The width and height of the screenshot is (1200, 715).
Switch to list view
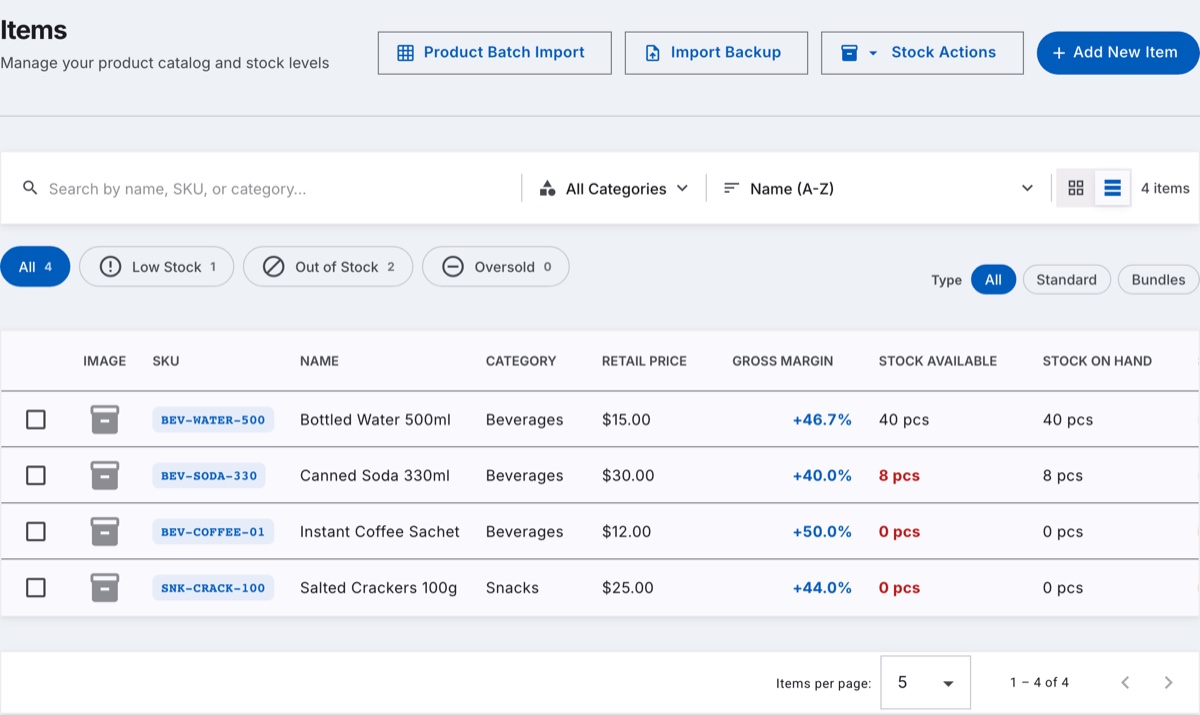[1113, 188]
